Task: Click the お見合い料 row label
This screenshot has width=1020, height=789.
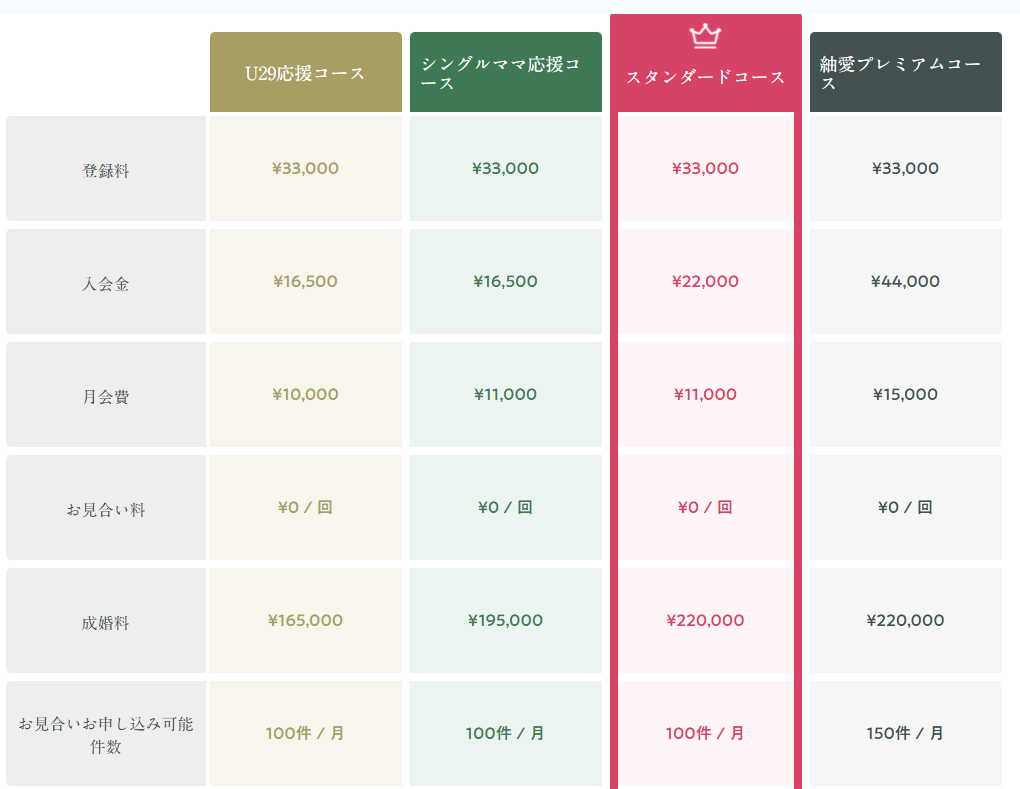Action: (106, 509)
